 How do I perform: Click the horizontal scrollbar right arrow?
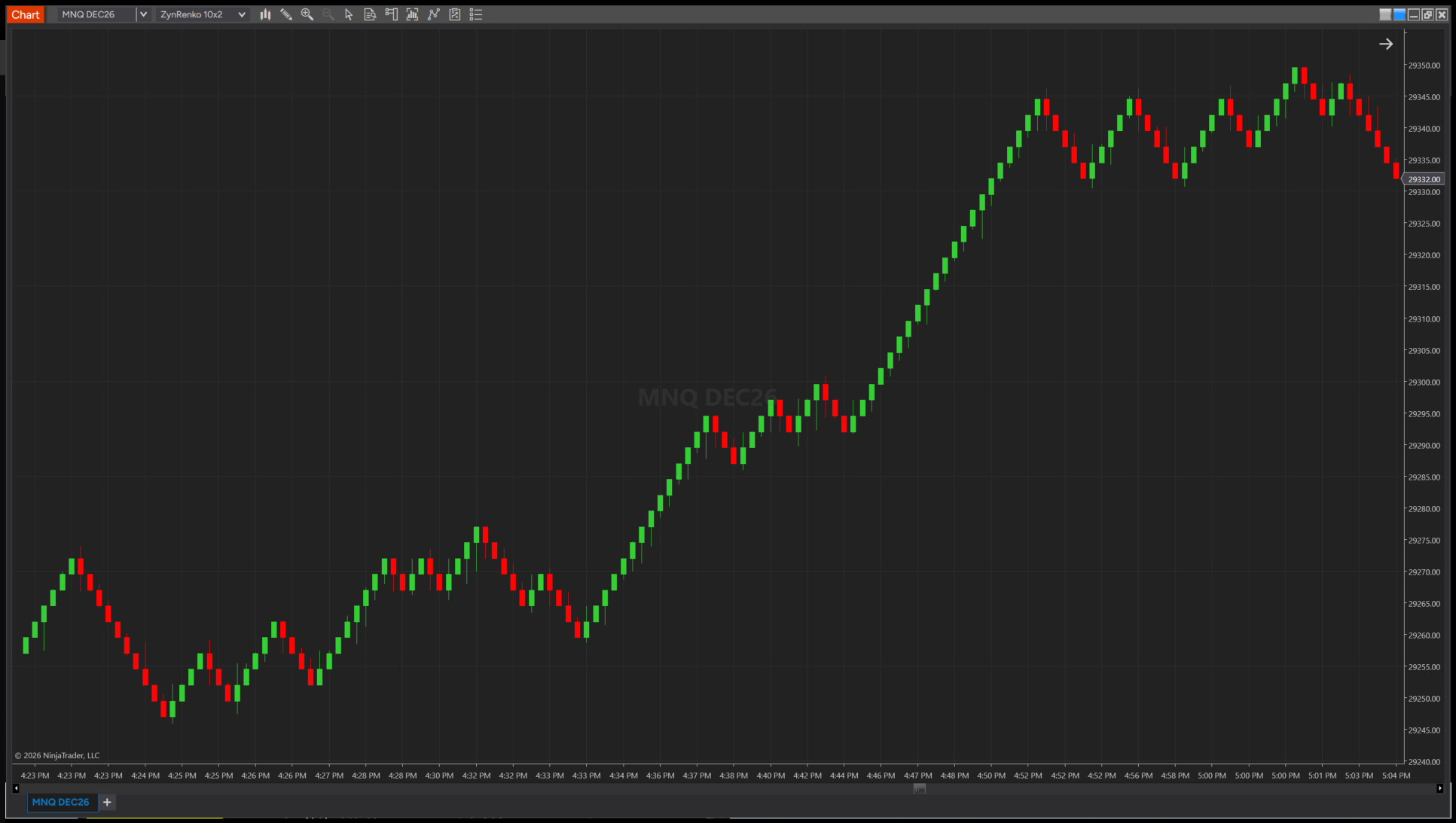1440,788
